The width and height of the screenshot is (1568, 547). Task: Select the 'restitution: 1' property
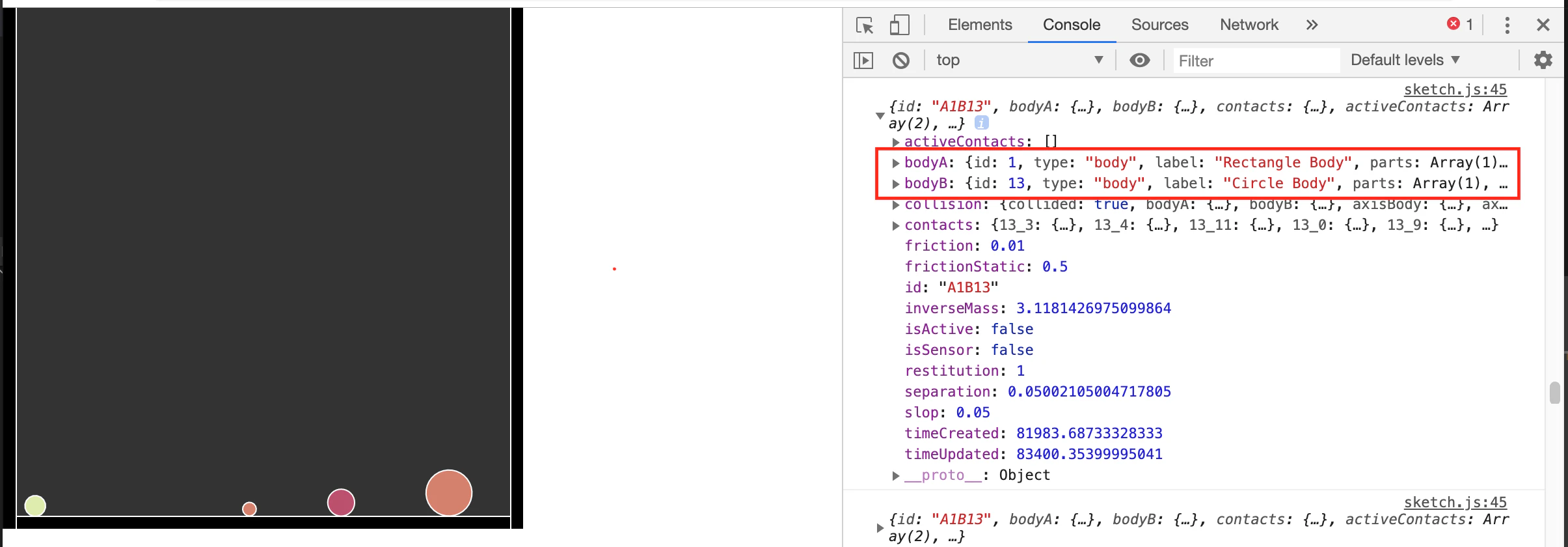964,371
